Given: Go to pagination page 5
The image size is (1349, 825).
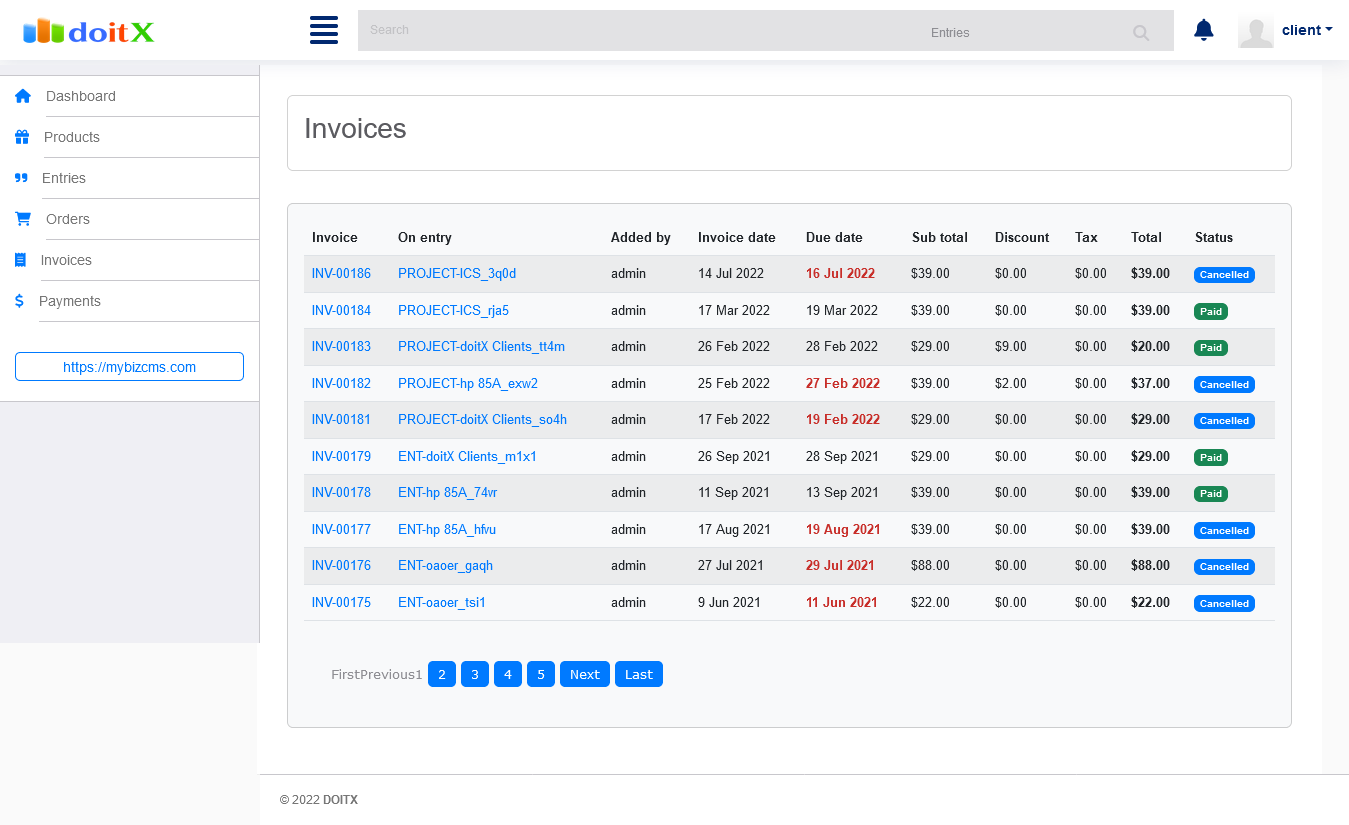Looking at the screenshot, I should [x=541, y=674].
